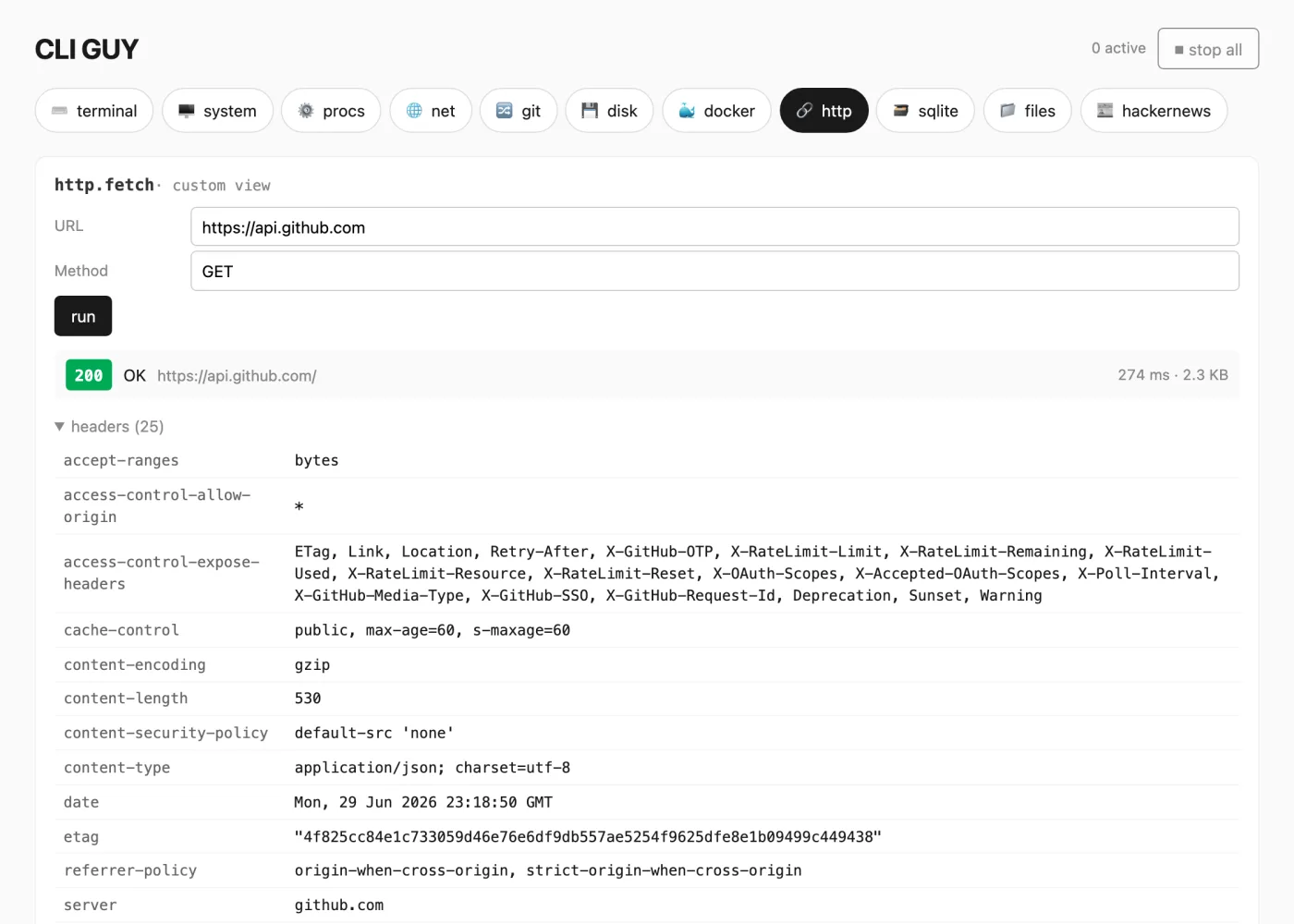
Task: Focus the URL input field
Action: 714,227
